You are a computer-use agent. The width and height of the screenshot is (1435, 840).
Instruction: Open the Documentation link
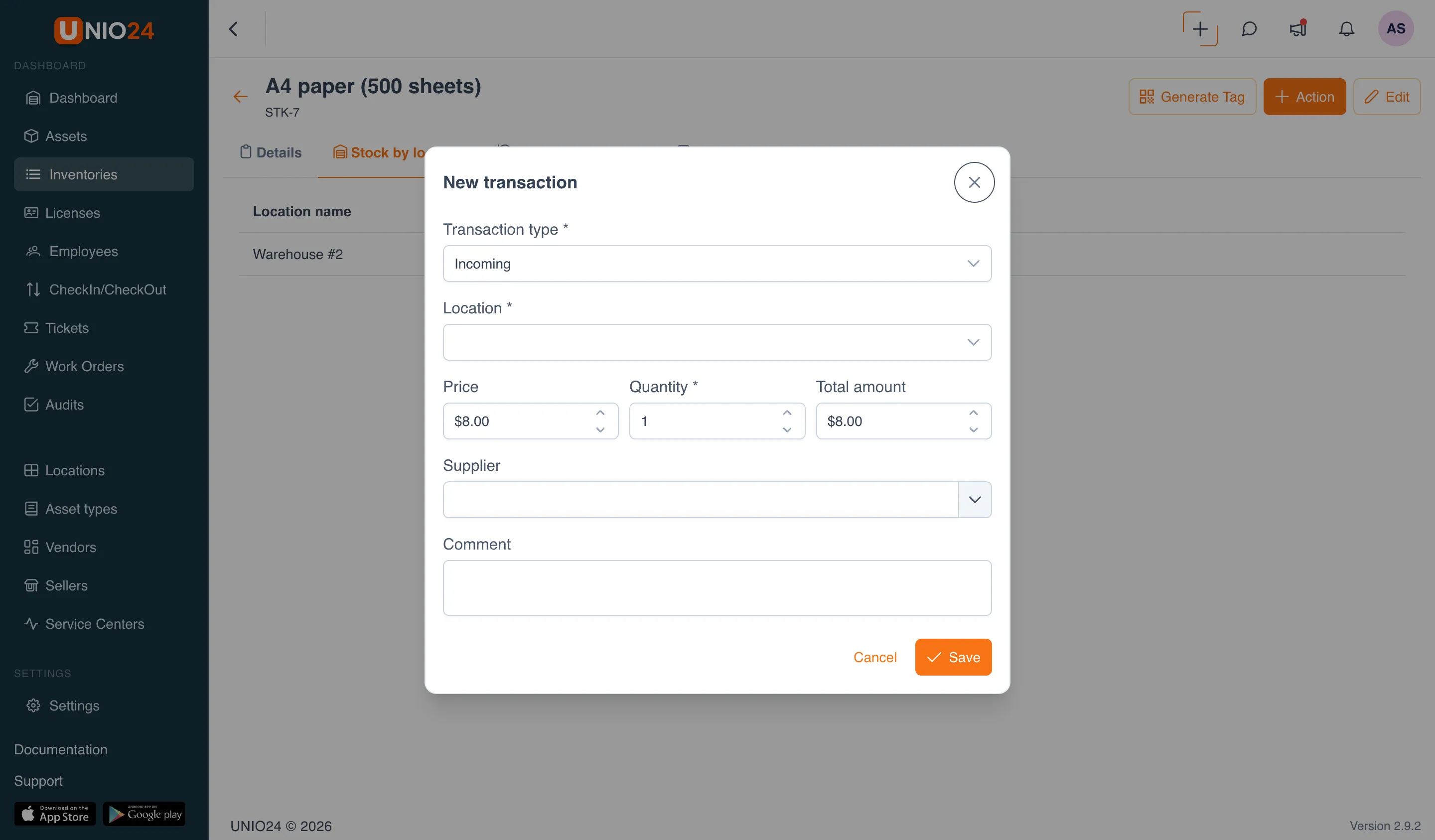click(60, 749)
